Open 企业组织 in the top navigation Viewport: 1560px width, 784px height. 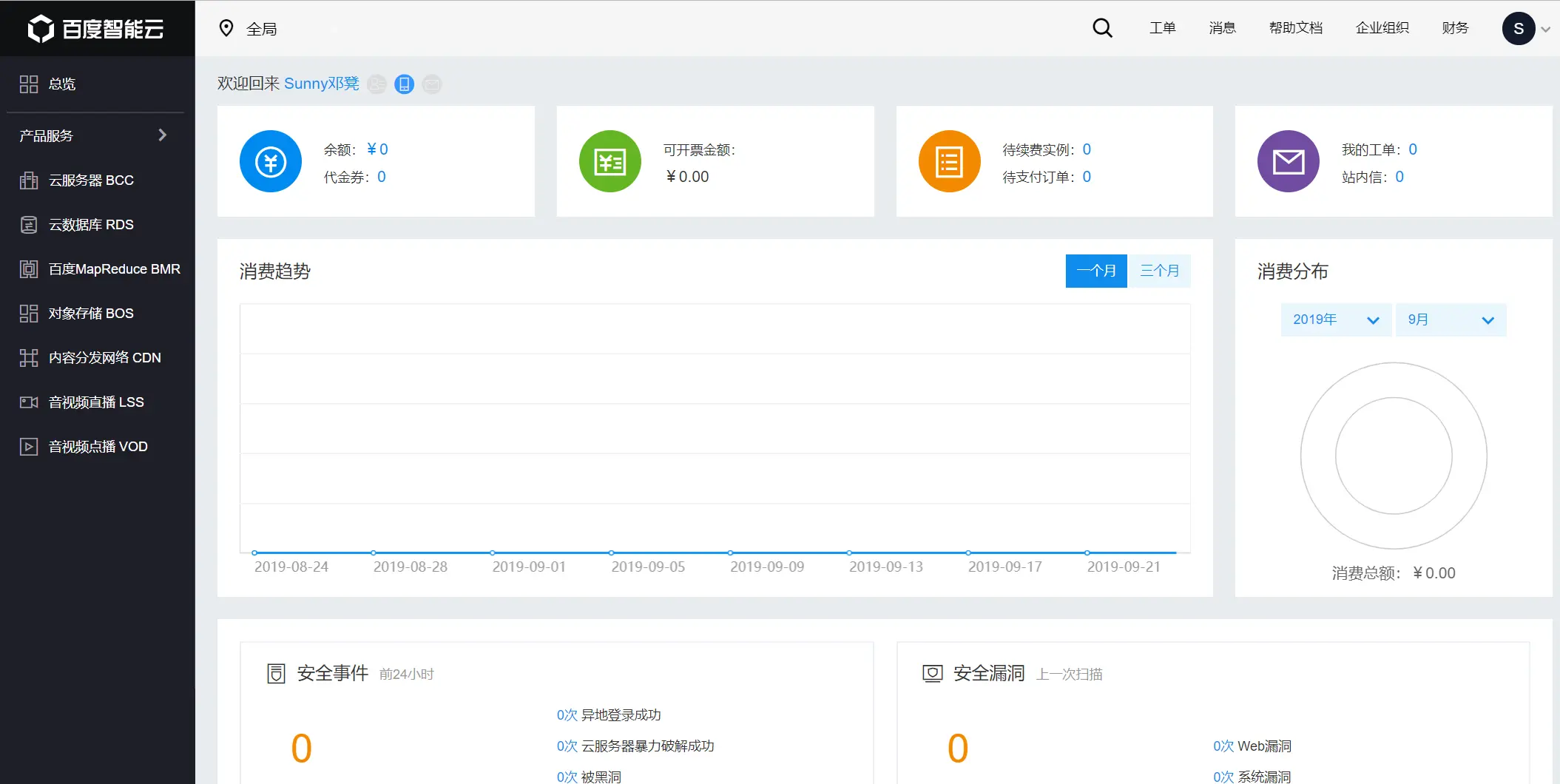[x=1382, y=28]
